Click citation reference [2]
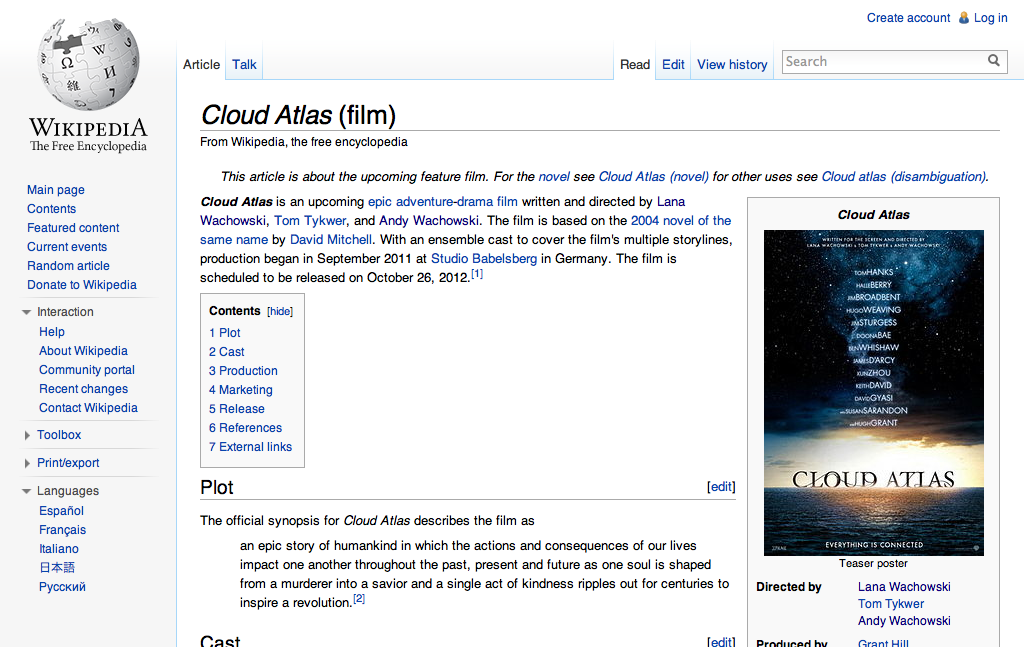Viewport: 1024px width, 647px height. (x=359, y=599)
